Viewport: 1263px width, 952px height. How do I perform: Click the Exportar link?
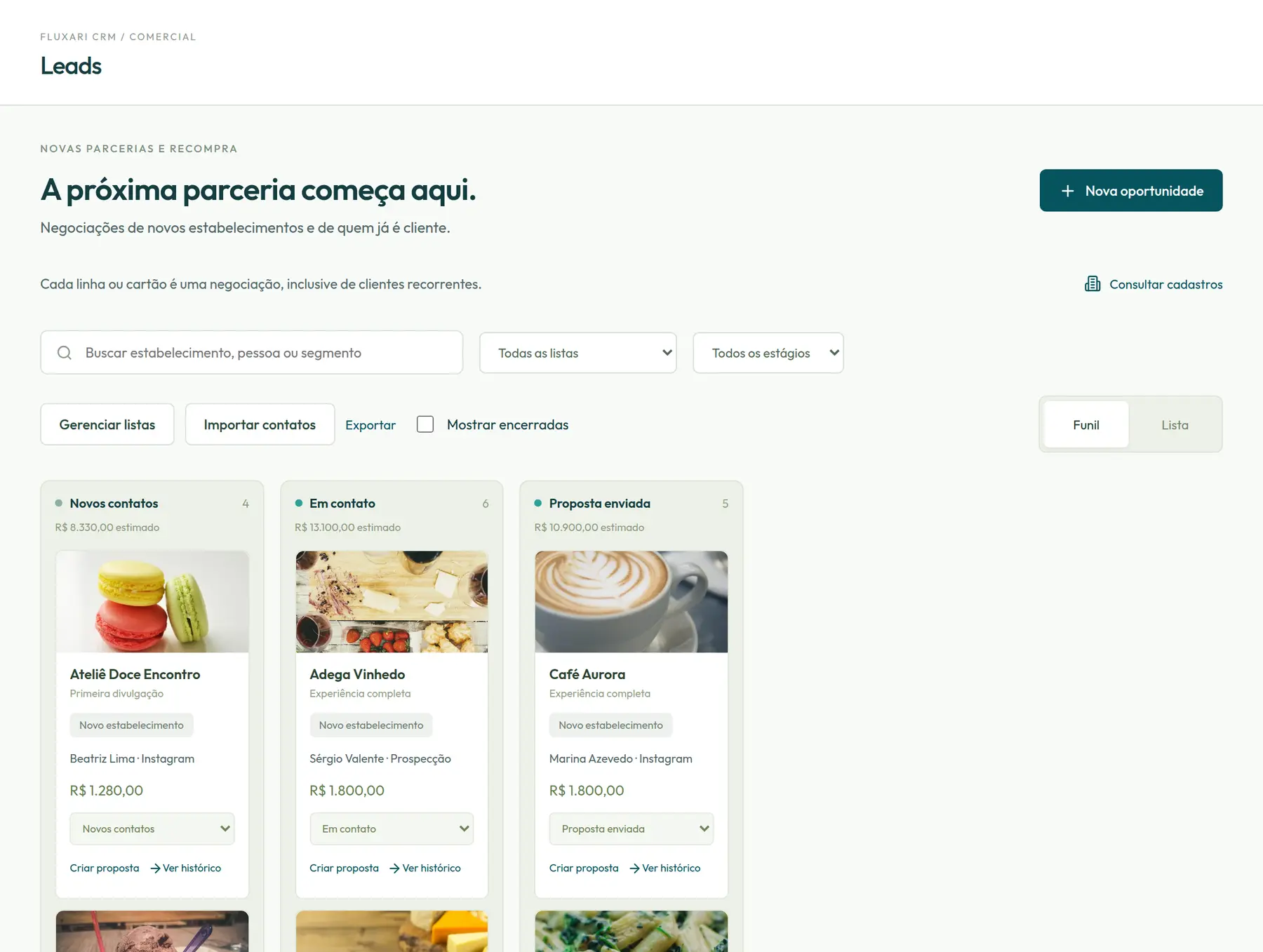tap(370, 425)
